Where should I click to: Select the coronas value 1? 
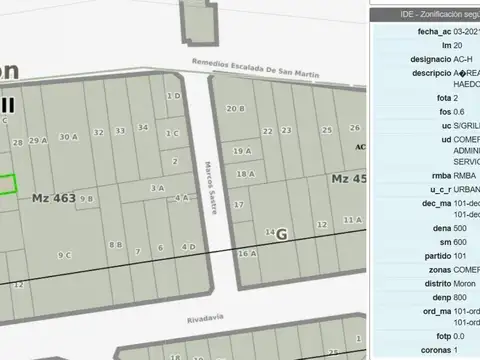(x=455, y=350)
